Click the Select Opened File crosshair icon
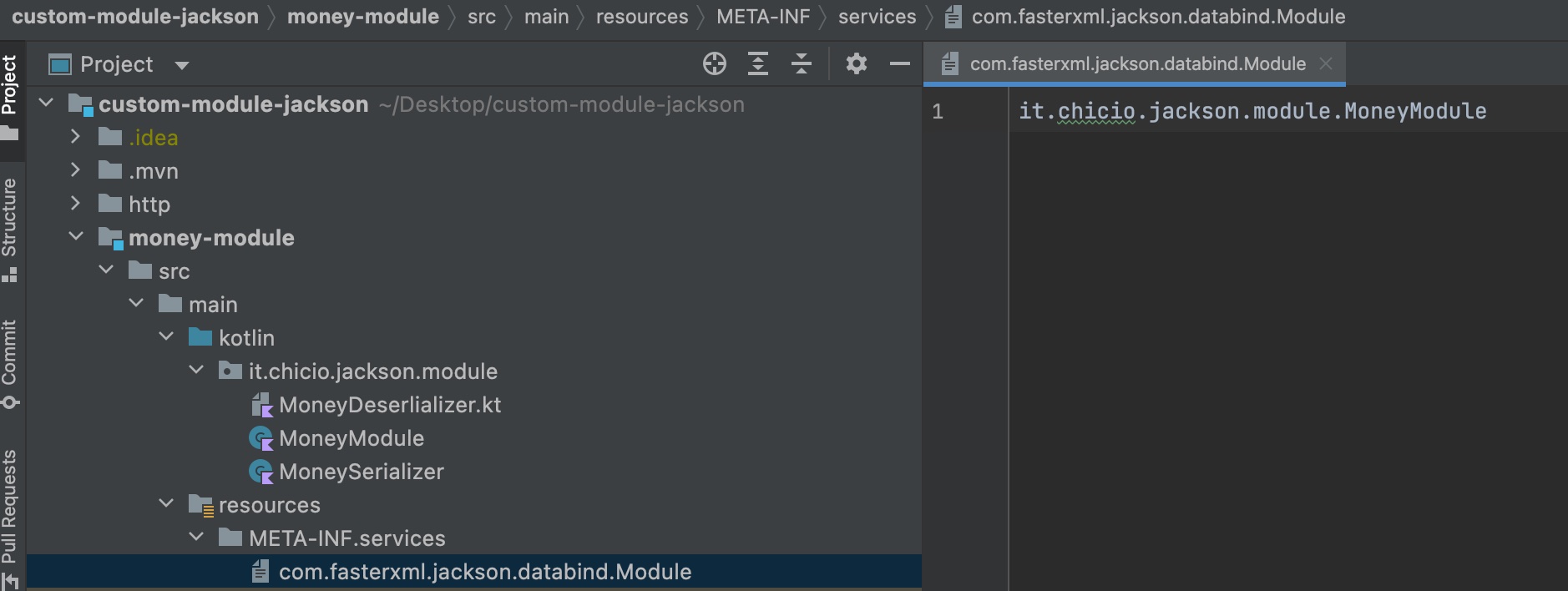Screen dimensions: 1568x591 click(715, 63)
